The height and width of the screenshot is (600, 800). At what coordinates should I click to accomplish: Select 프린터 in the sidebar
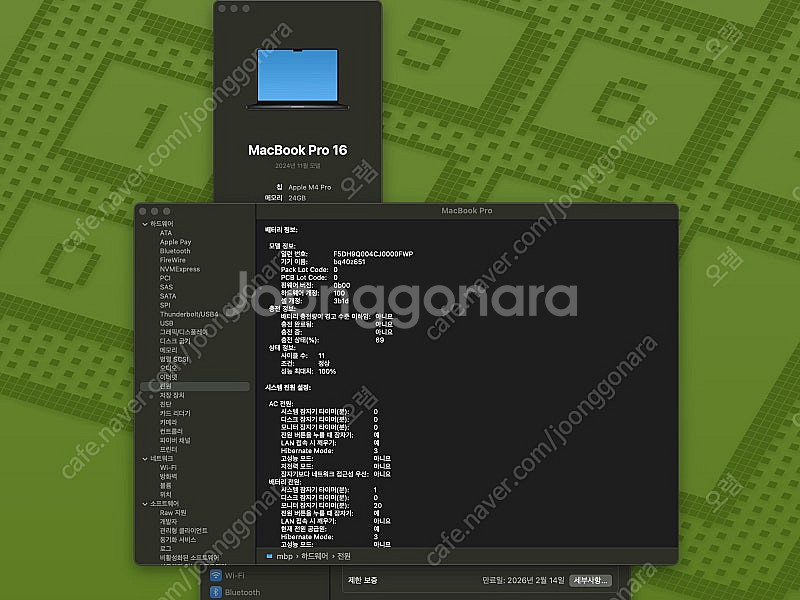168,449
